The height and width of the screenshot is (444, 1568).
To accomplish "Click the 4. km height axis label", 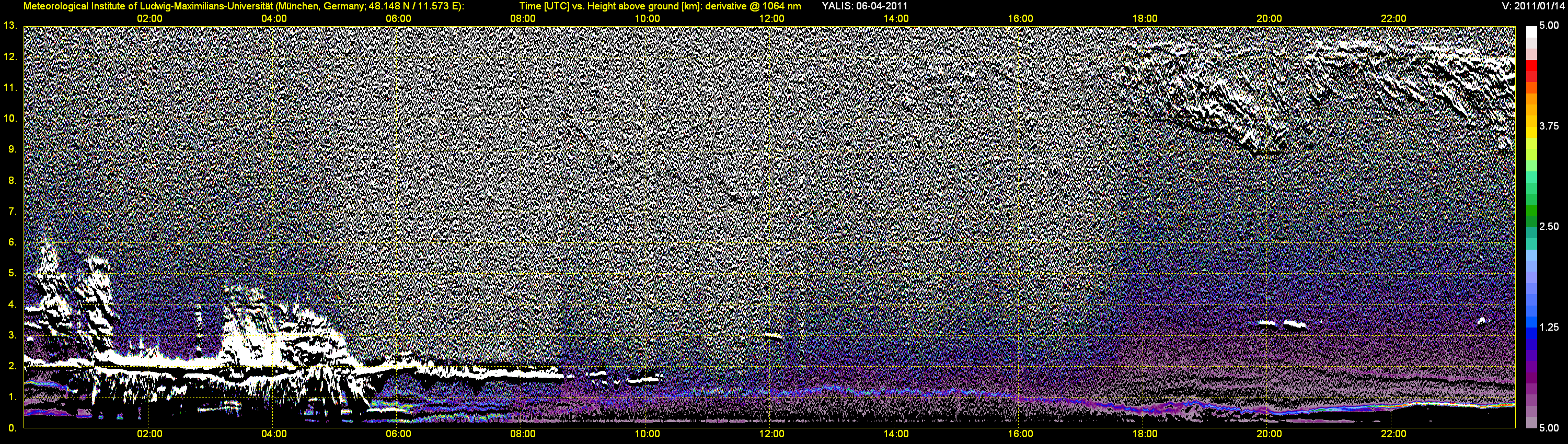I will pyautogui.click(x=13, y=304).
